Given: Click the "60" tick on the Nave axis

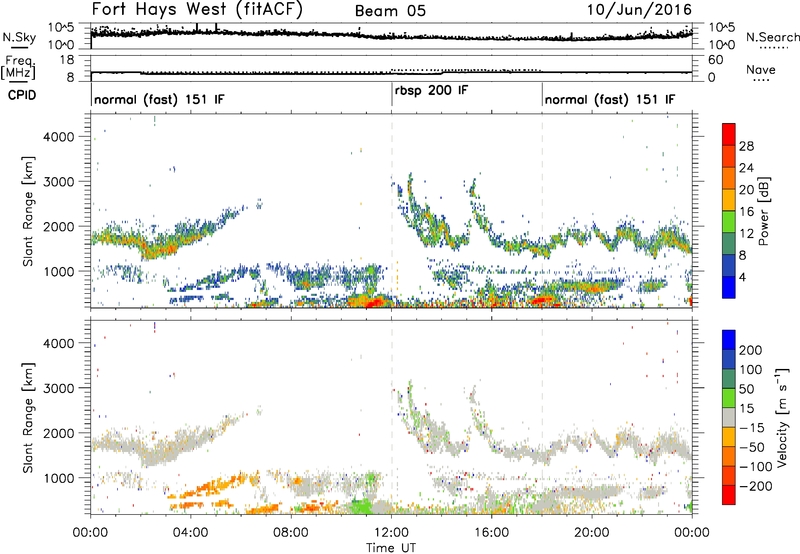Looking at the screenshot, I should pos(715,60).
